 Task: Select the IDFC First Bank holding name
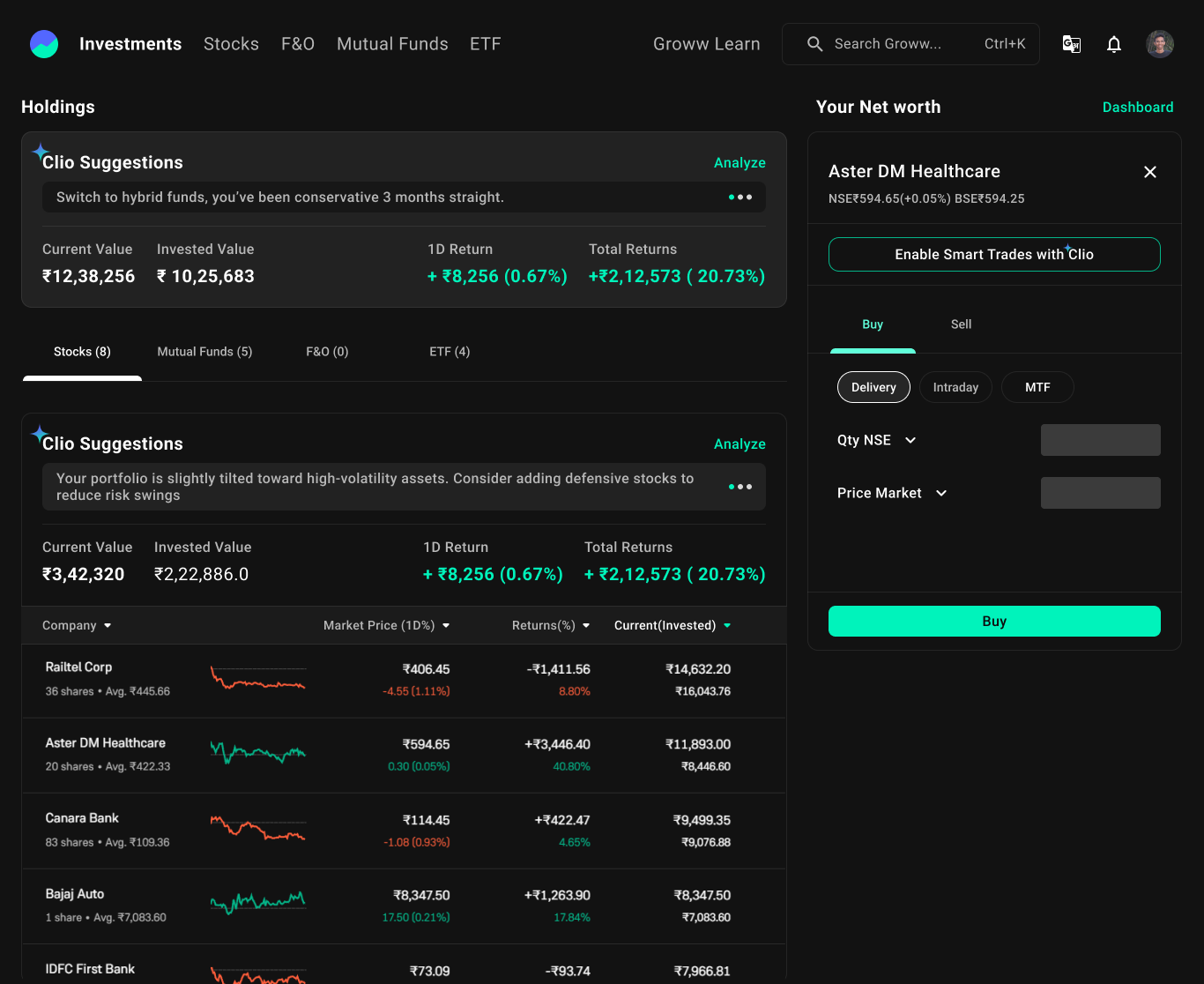tap(90, 969)
